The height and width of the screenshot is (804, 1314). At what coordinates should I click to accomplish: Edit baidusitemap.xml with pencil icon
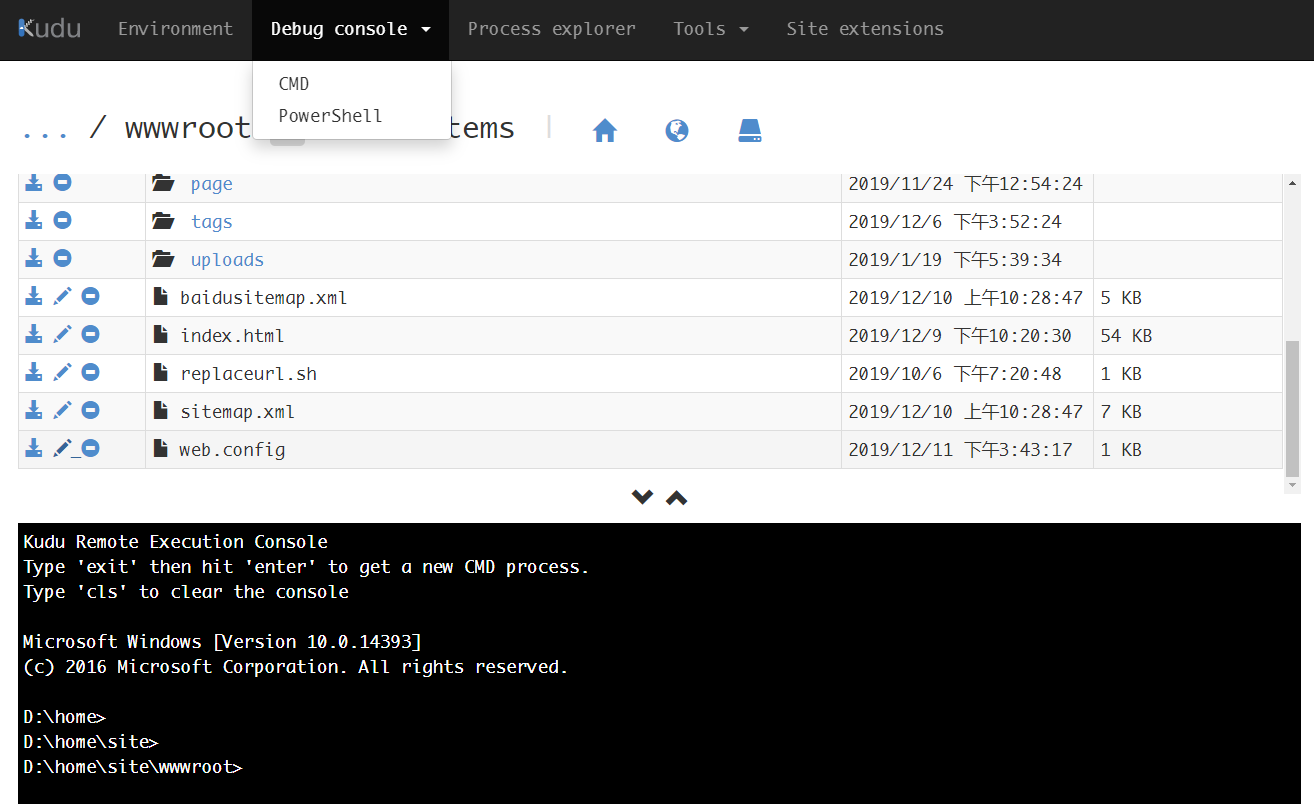[x=62, y=296]
